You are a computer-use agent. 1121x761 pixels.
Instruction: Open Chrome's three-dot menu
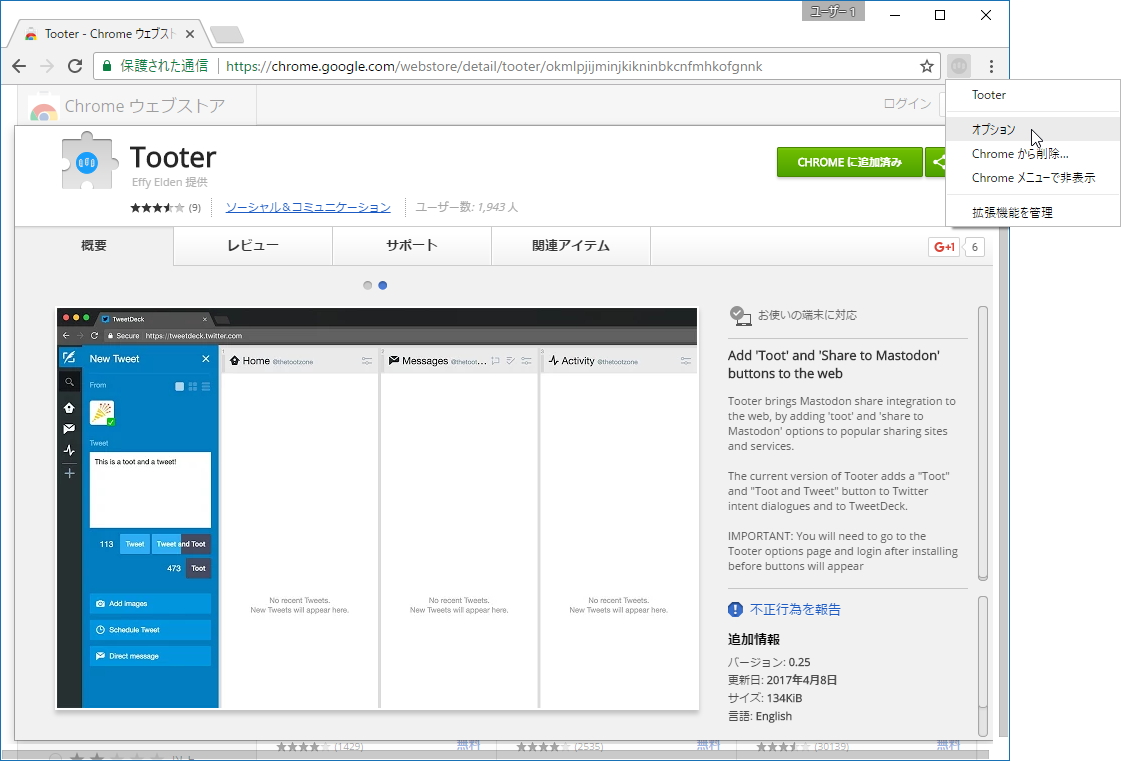992,66
